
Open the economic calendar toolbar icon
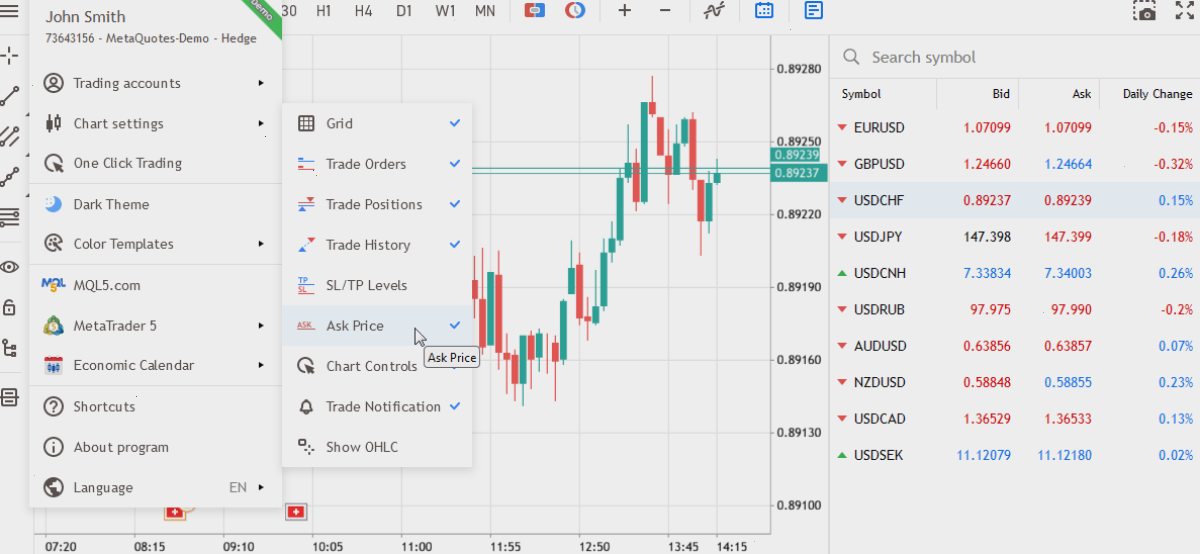[764, 10]
